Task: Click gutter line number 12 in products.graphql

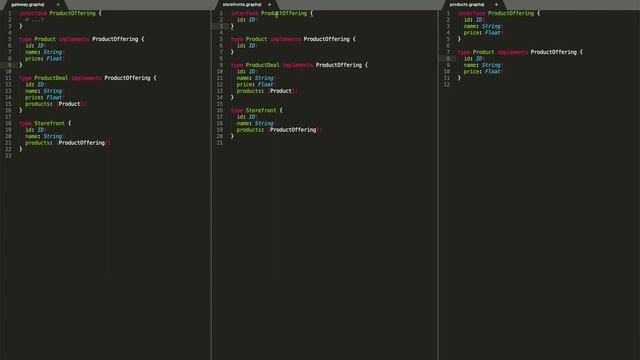Action: pyautogui.click(x=447, y=84)
